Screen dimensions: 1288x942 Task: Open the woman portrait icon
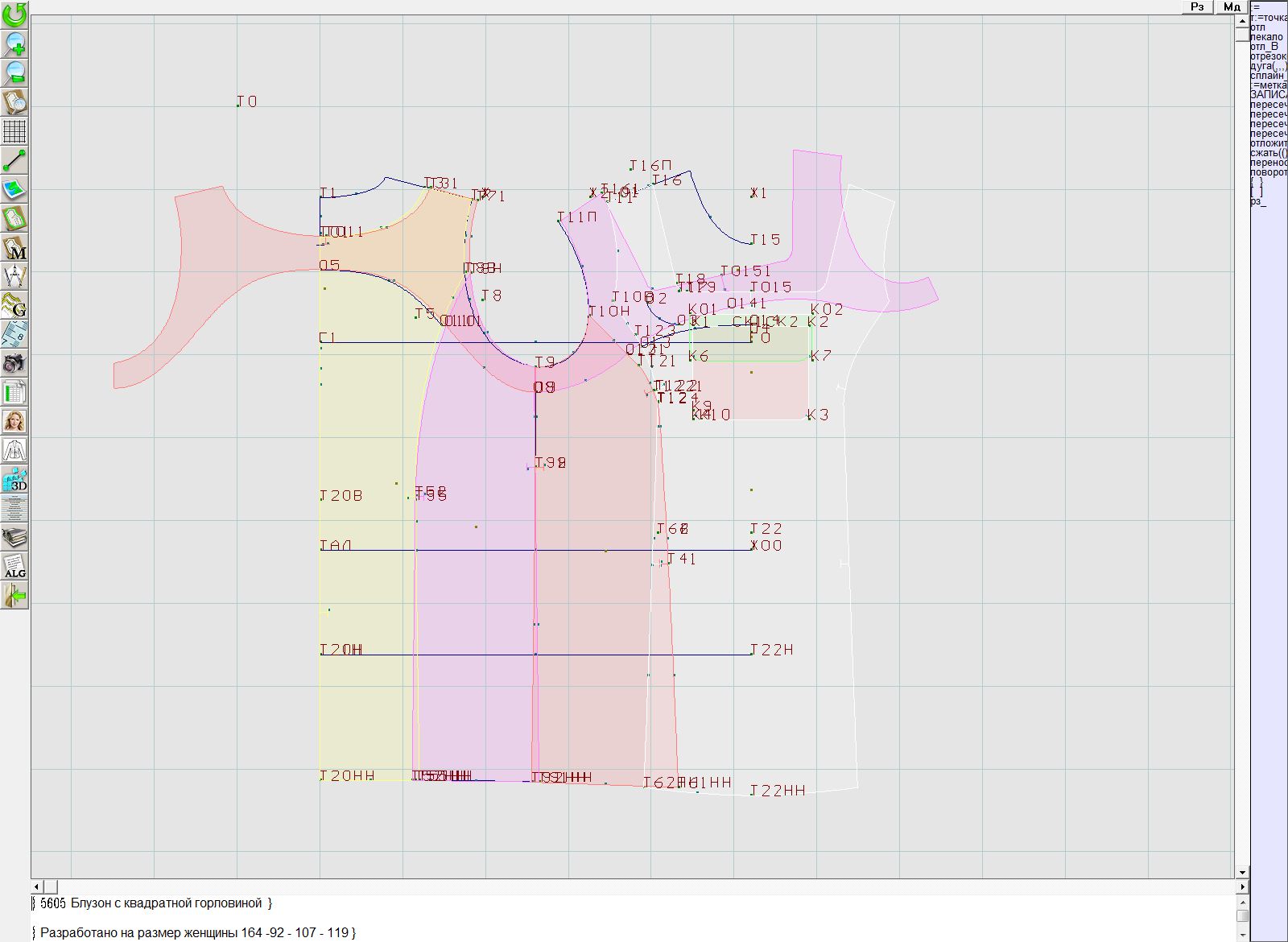point(14,421)
